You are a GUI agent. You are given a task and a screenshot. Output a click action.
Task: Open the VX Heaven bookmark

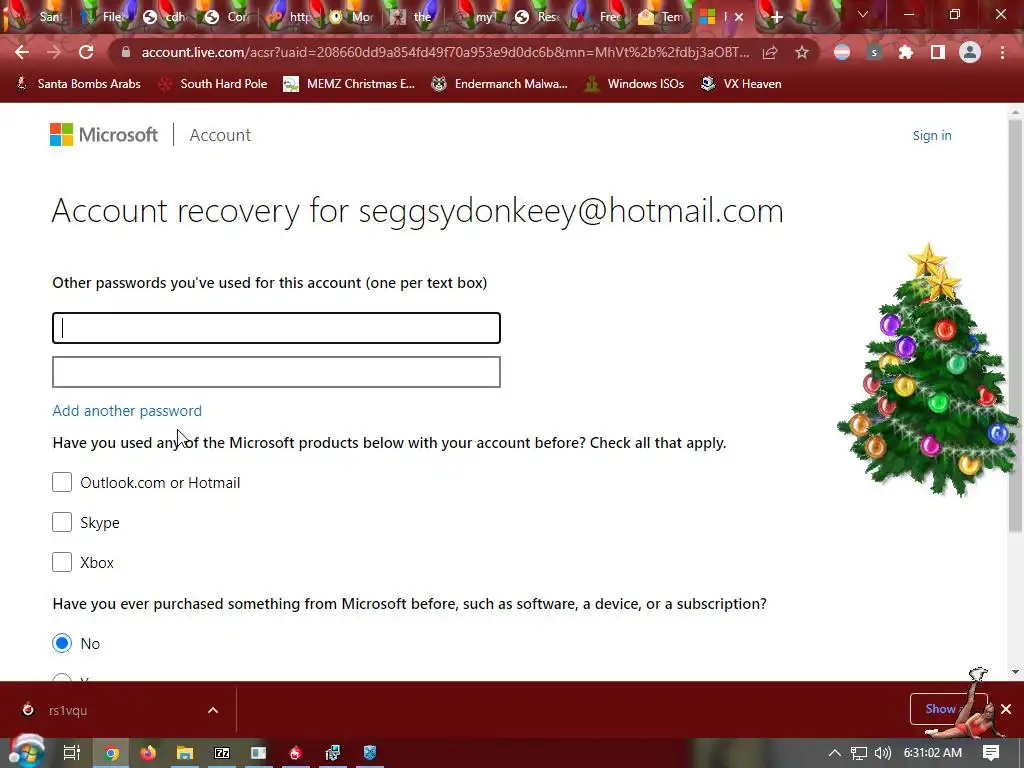(741, 84)
